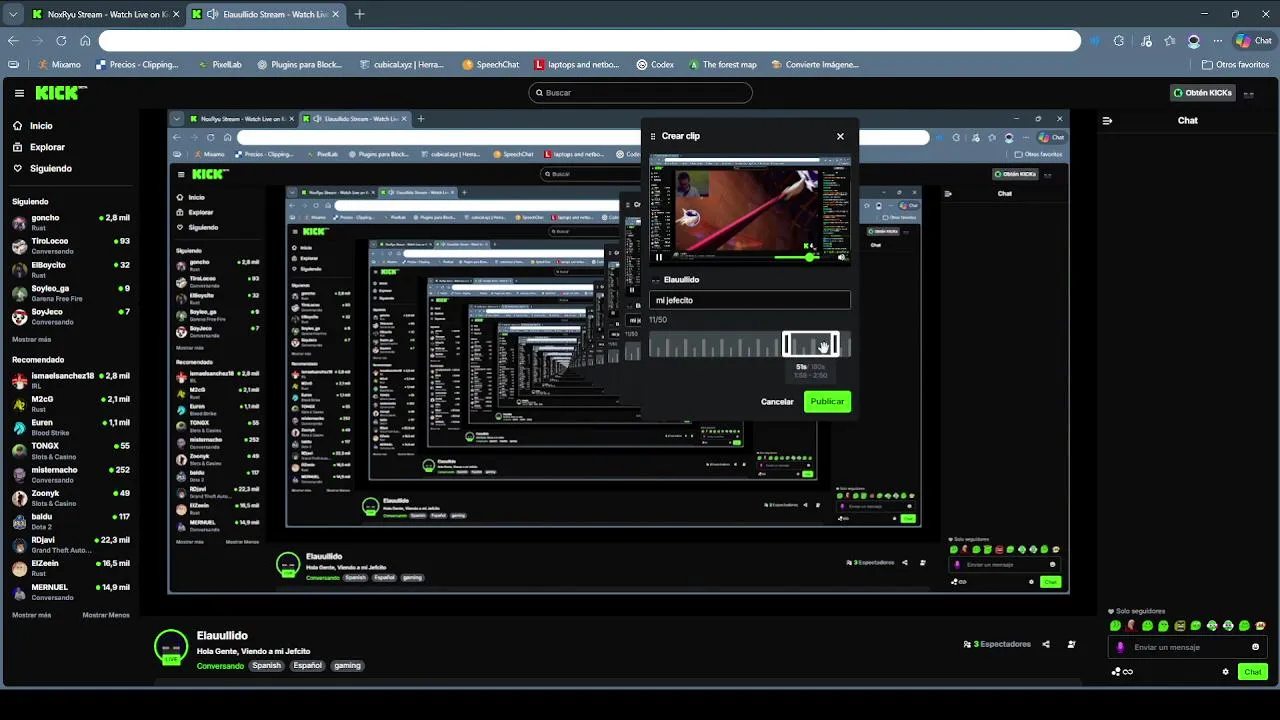
Task: Click the Conversando category link
Action: [220, 666]
